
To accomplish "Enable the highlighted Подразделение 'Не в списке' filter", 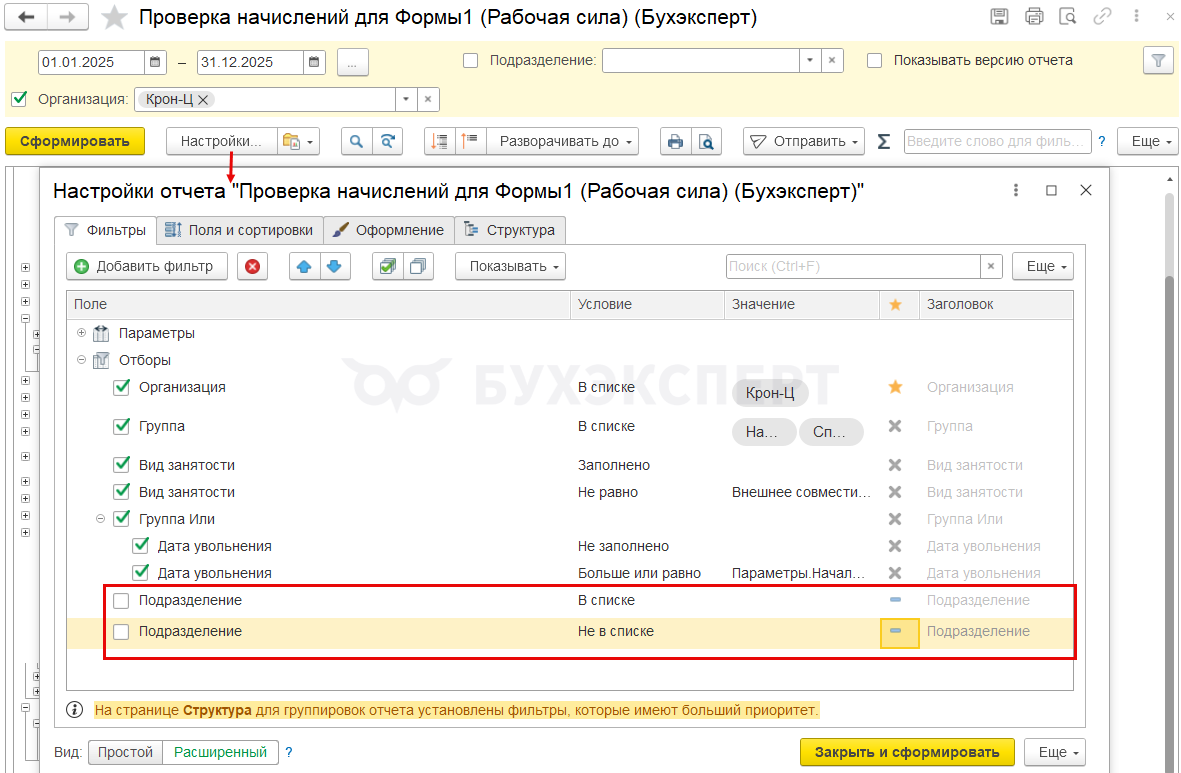I will [121, 632].
